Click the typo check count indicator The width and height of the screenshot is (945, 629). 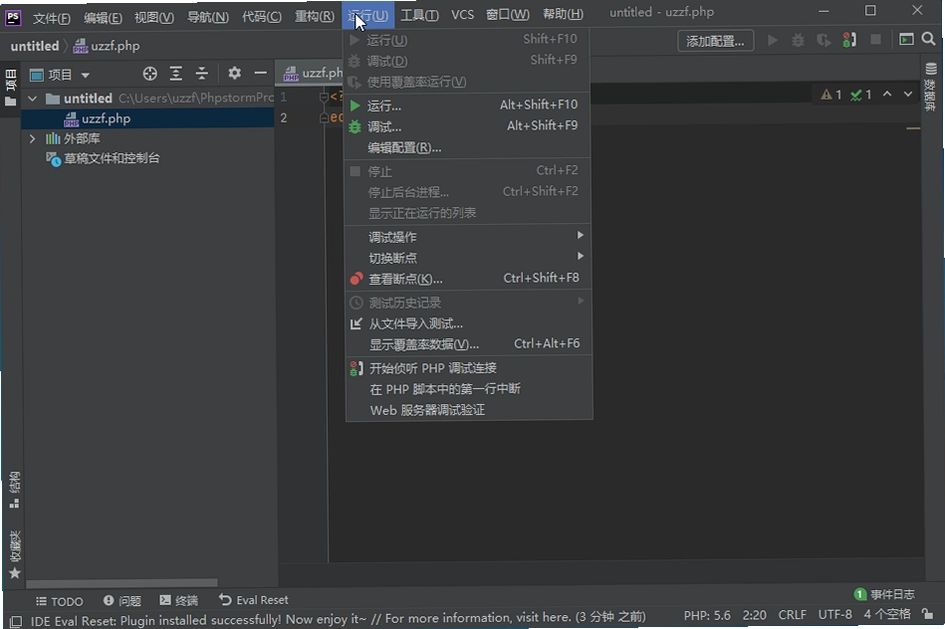point(861,95)
